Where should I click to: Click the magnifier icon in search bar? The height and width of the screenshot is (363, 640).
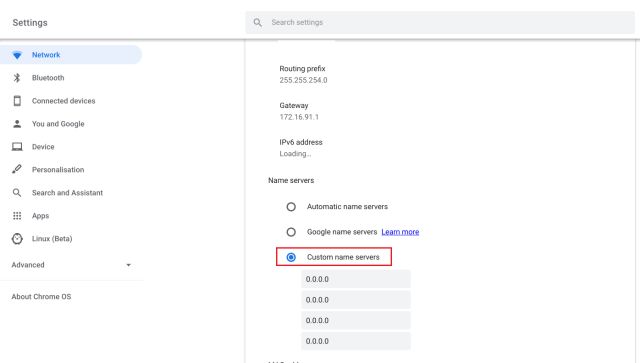[x=258, y=22]
